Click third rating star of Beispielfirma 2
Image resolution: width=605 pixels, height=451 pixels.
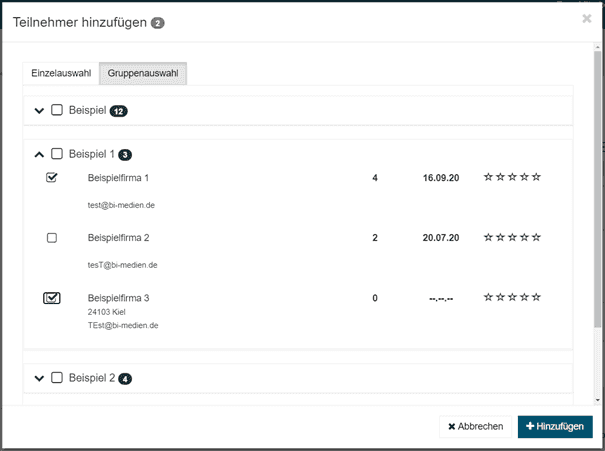pos(512,237)
